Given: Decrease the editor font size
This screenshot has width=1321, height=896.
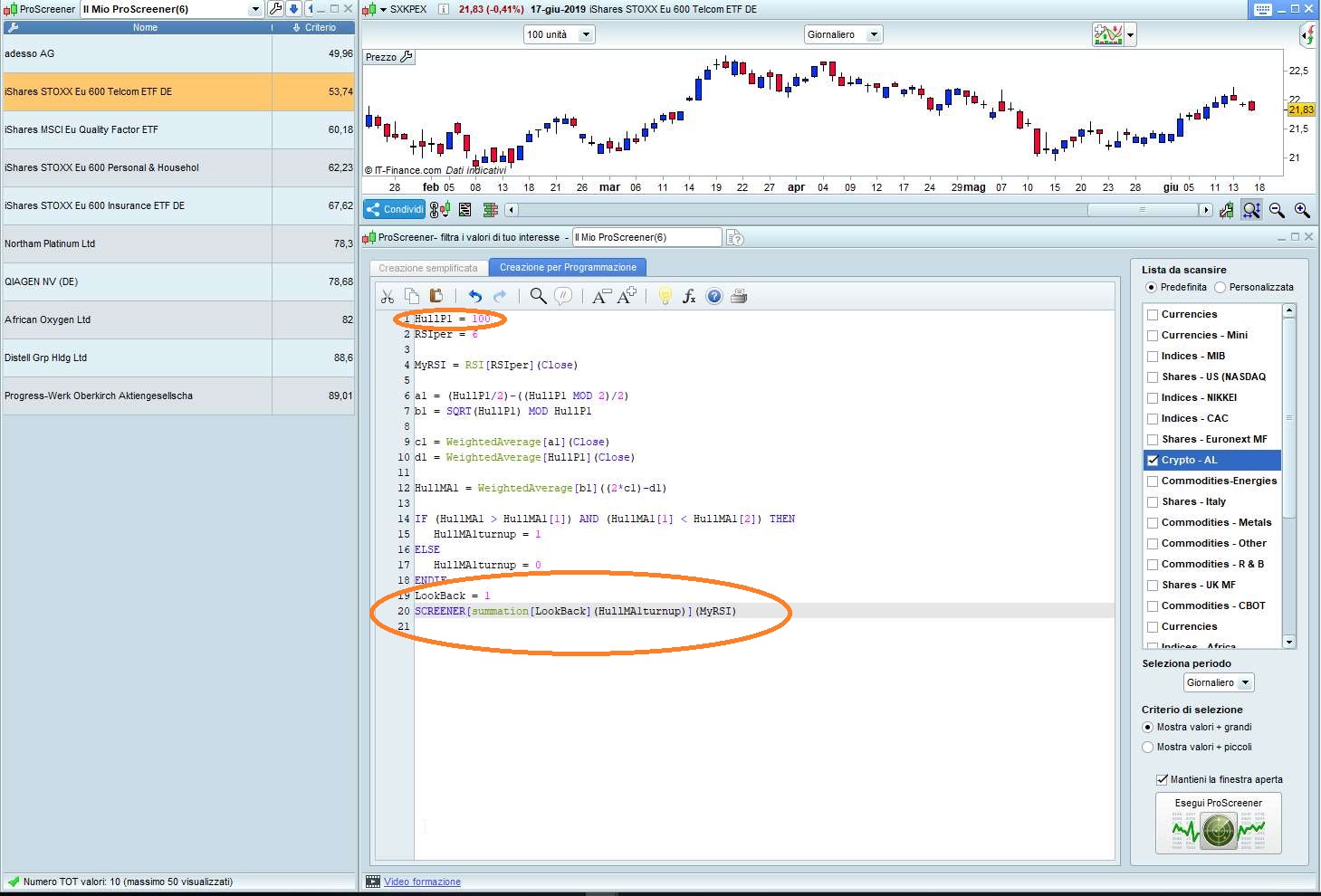Looking at the screenshot, I should (600, 296).
